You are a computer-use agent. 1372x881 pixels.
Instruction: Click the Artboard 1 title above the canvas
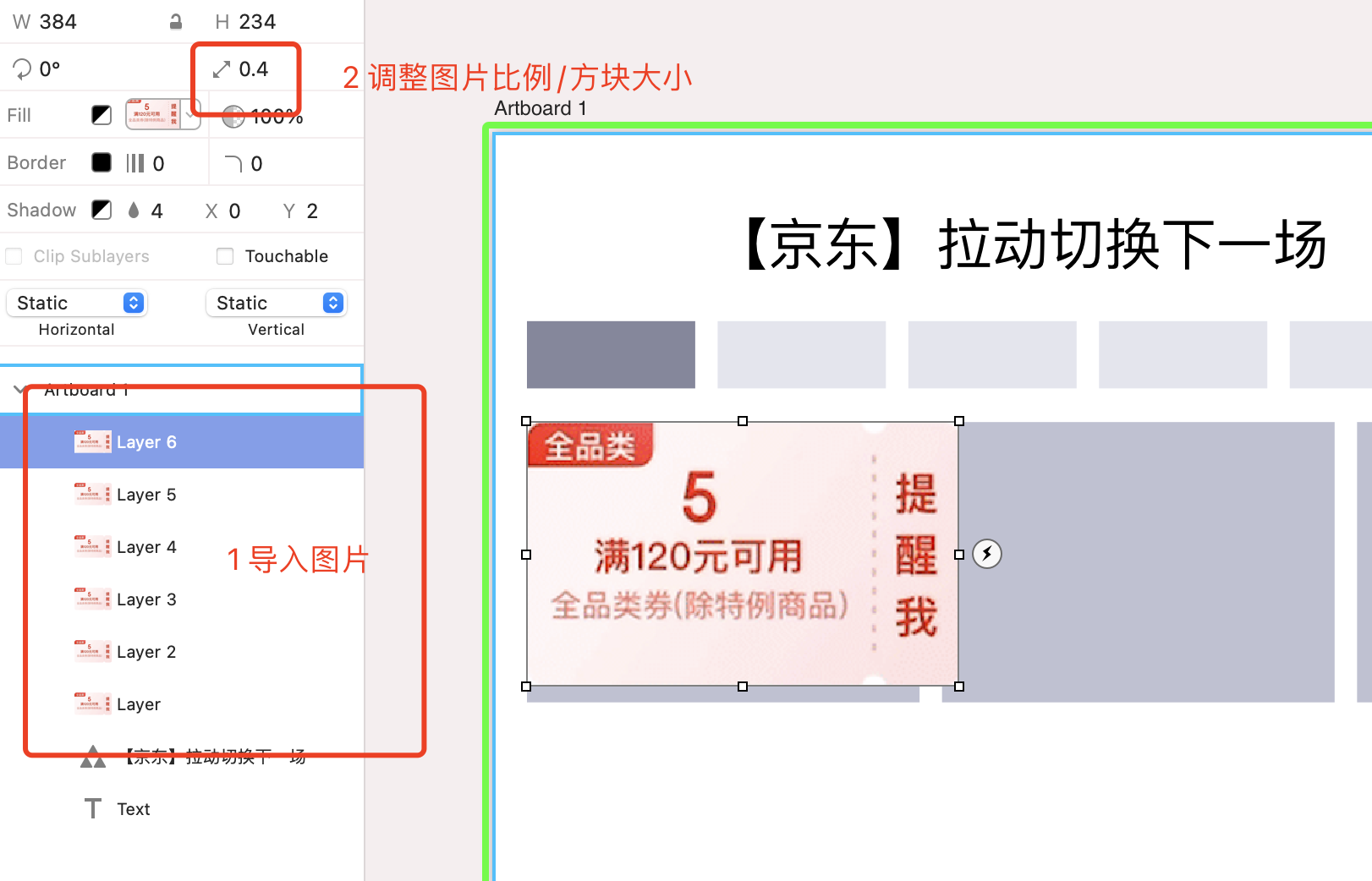point(541,108)
